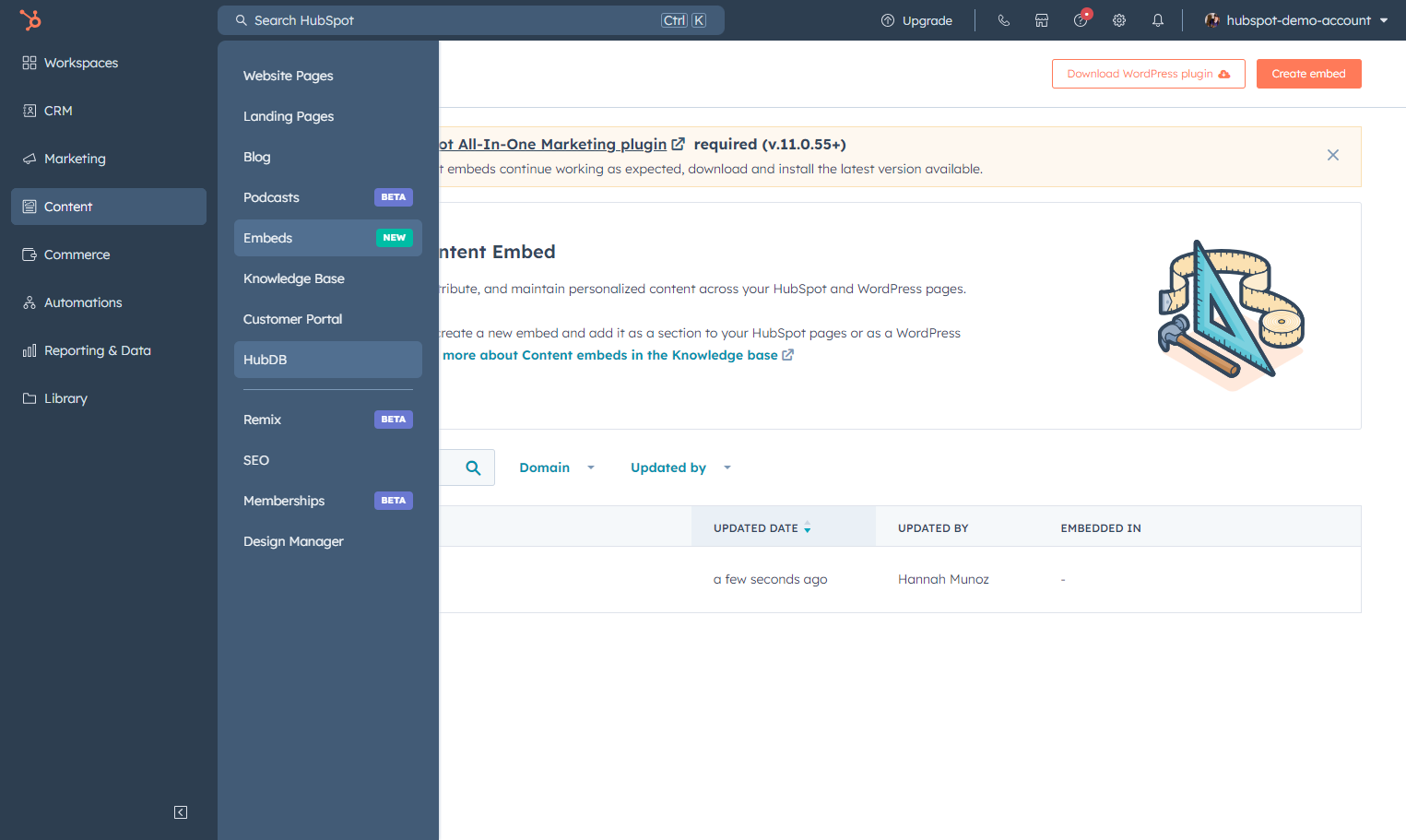Open the calling phone icon
The width and height of the screenshot is (1406, 840).
click(1004, 20)
